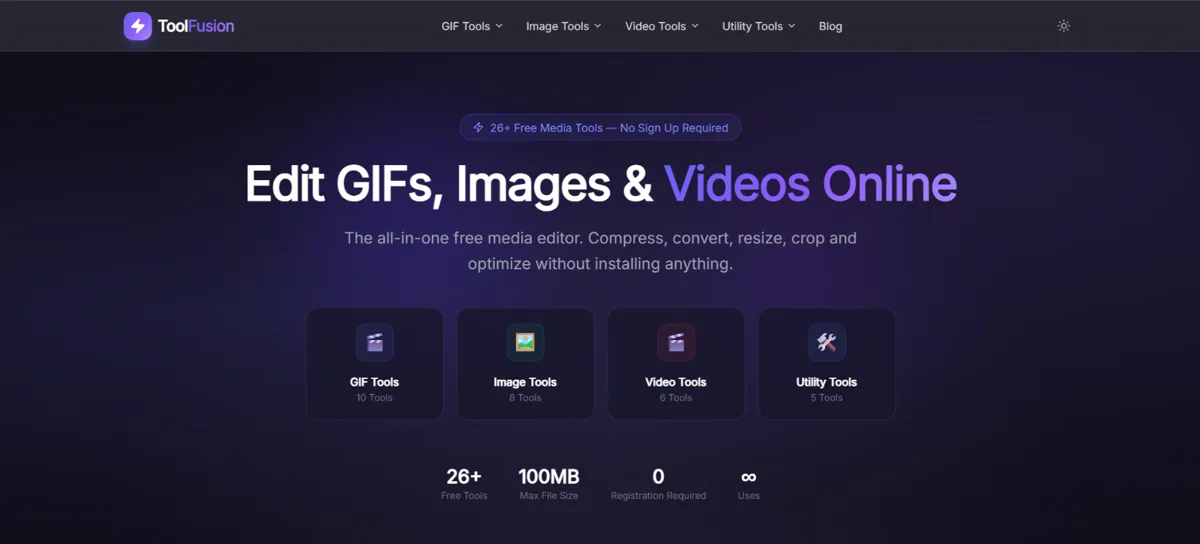This screenshot has height=544, width=1200.
Task: Click 'The all-in-one free media editor' description
Action: (600, 251)
